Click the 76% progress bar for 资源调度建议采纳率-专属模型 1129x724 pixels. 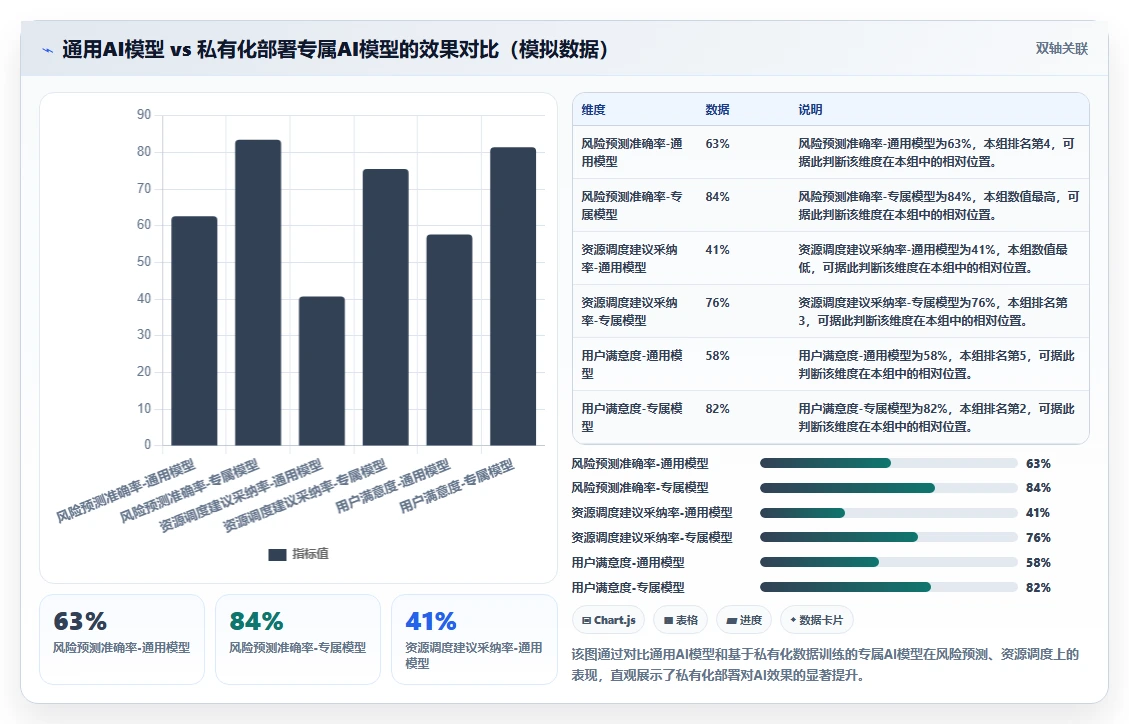tap(889, 538)
